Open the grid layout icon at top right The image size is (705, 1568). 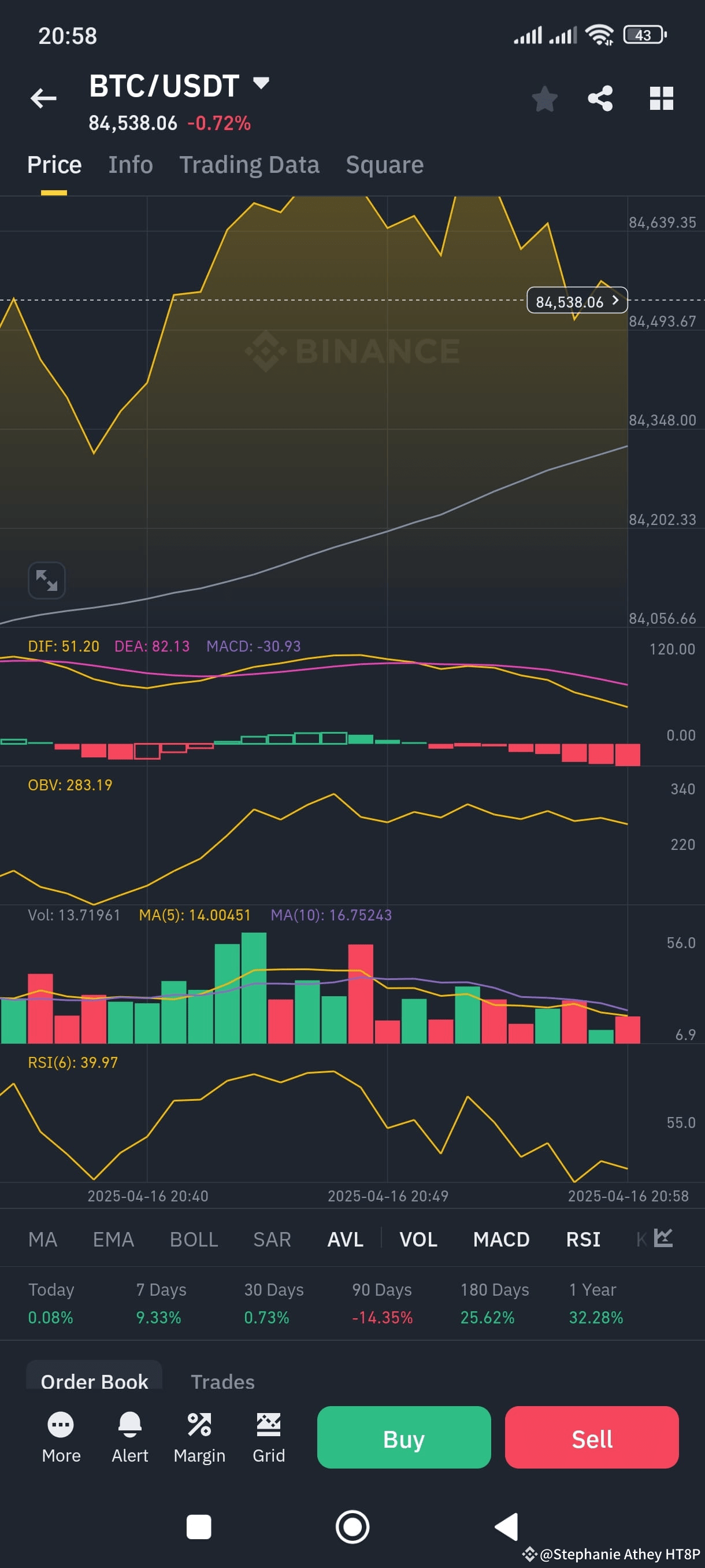click(661, 99)
